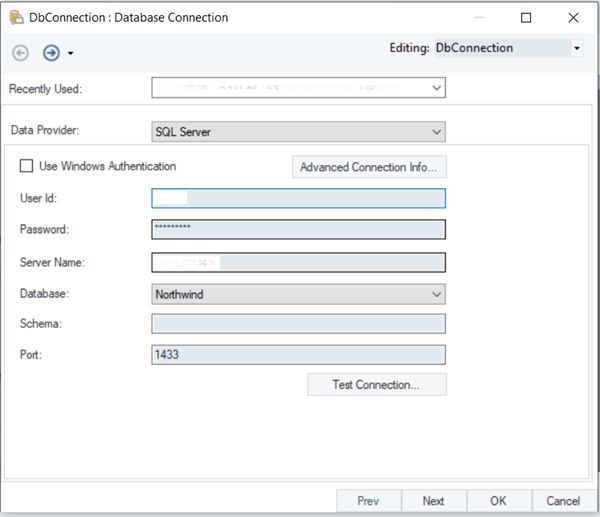Maximize the DbConnection window
The height and width of the screenshot is (517, 600).
[526, 17]
